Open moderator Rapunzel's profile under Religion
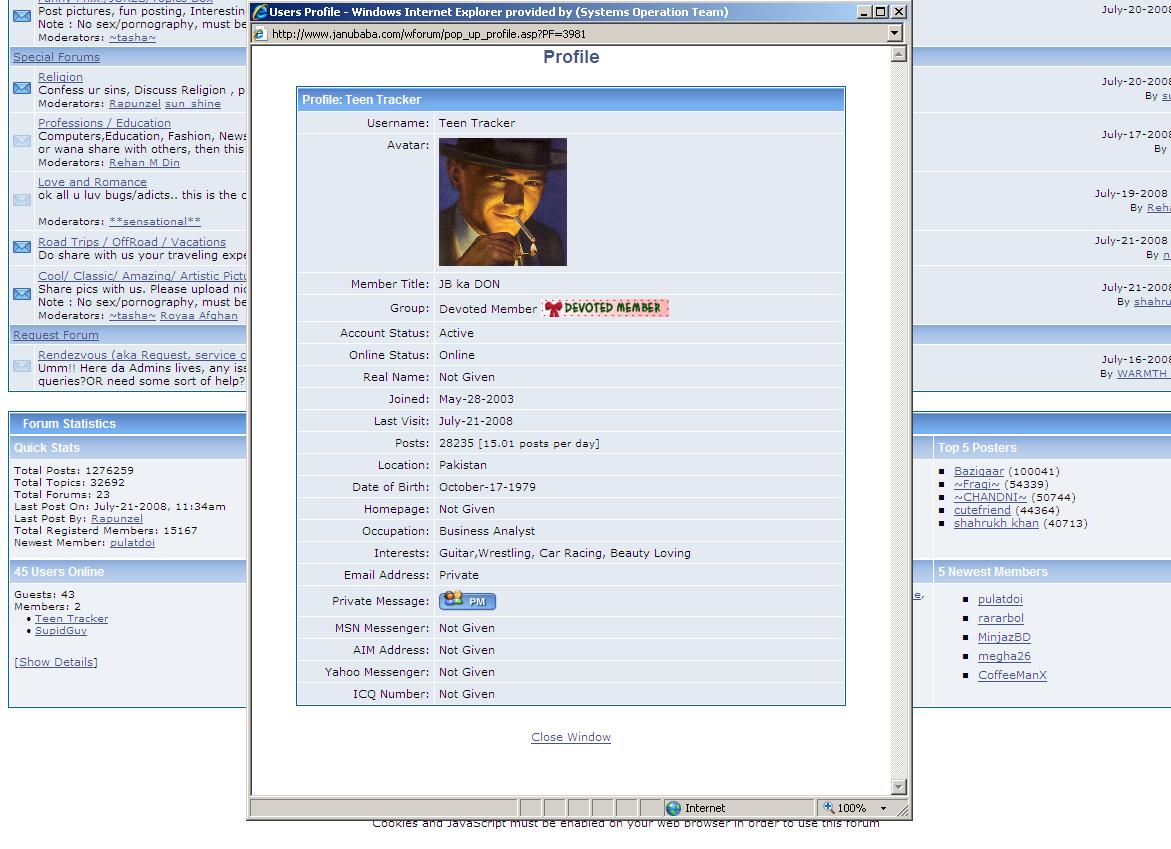This screenshot has height=849, width=1171. (134, 104)
